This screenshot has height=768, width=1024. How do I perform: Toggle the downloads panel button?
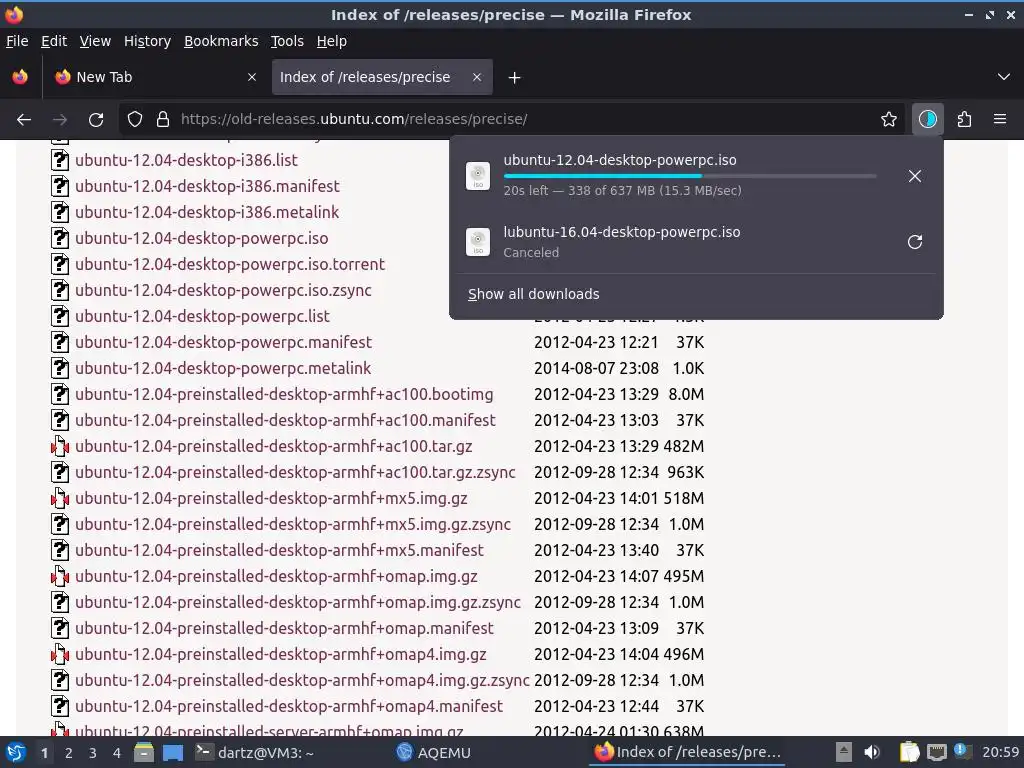pyautogui.click(x=927, y=120)
